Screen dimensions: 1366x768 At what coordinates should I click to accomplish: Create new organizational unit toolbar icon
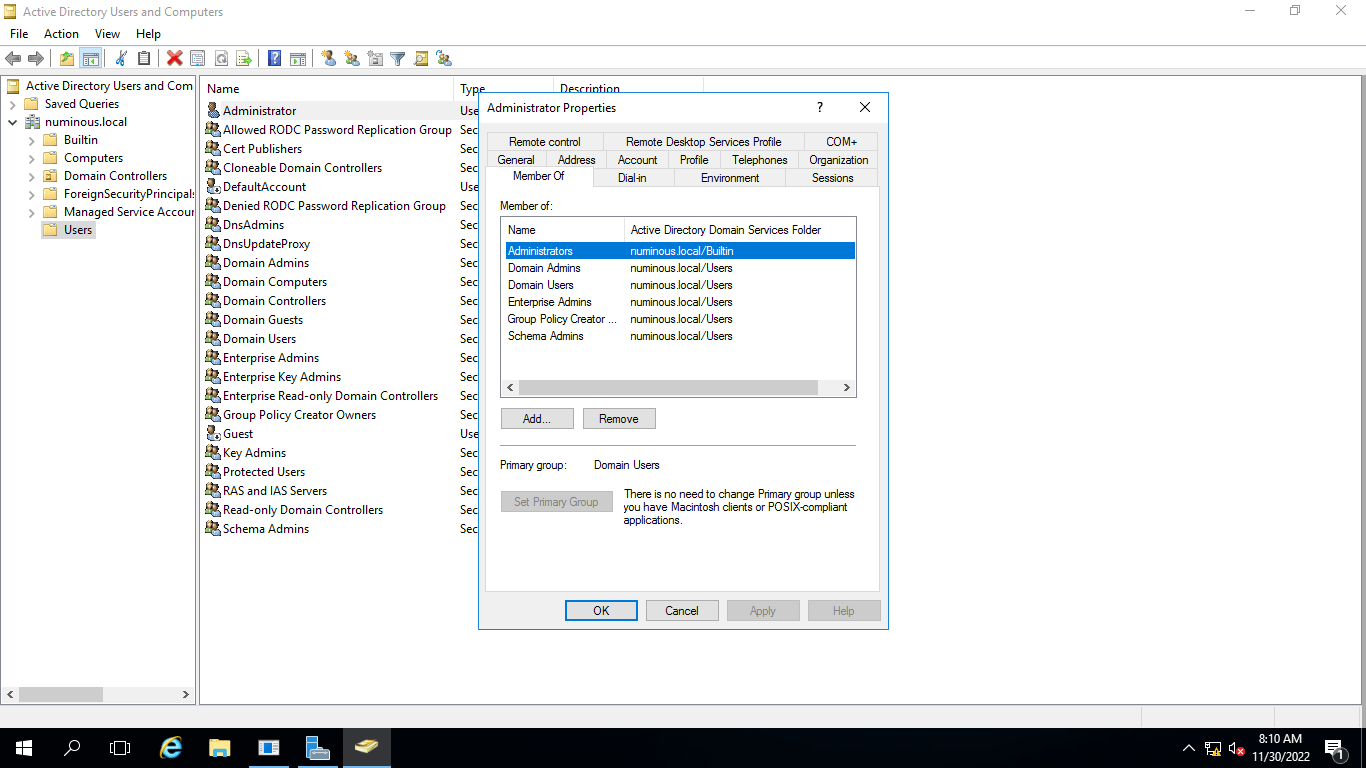point(375,59)
